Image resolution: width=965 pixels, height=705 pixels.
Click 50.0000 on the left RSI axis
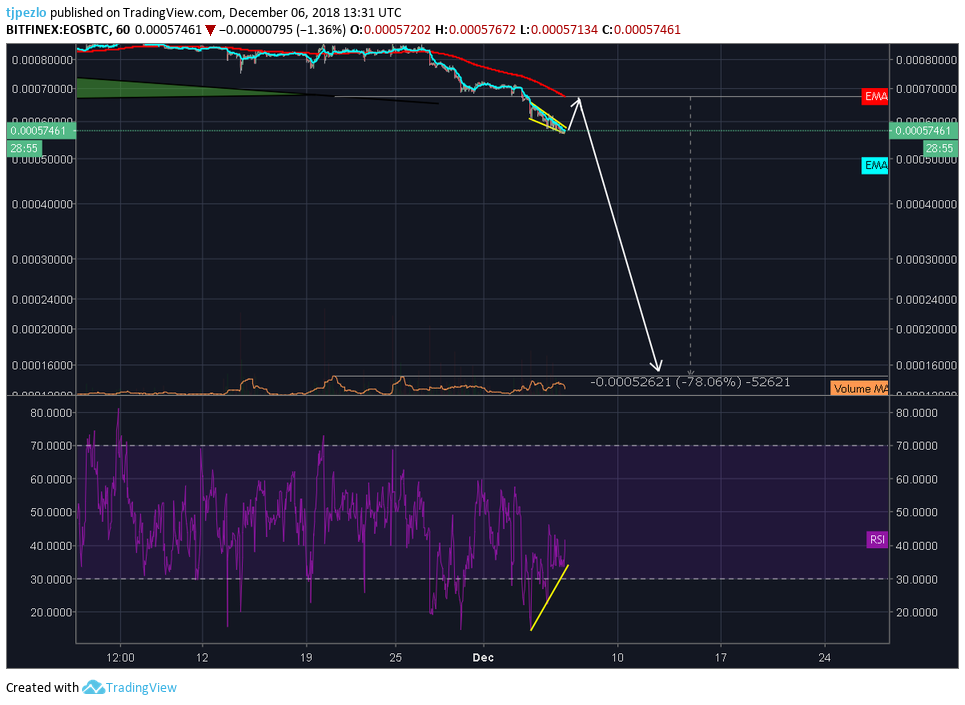pyautogui.click(x=51, y=512)
